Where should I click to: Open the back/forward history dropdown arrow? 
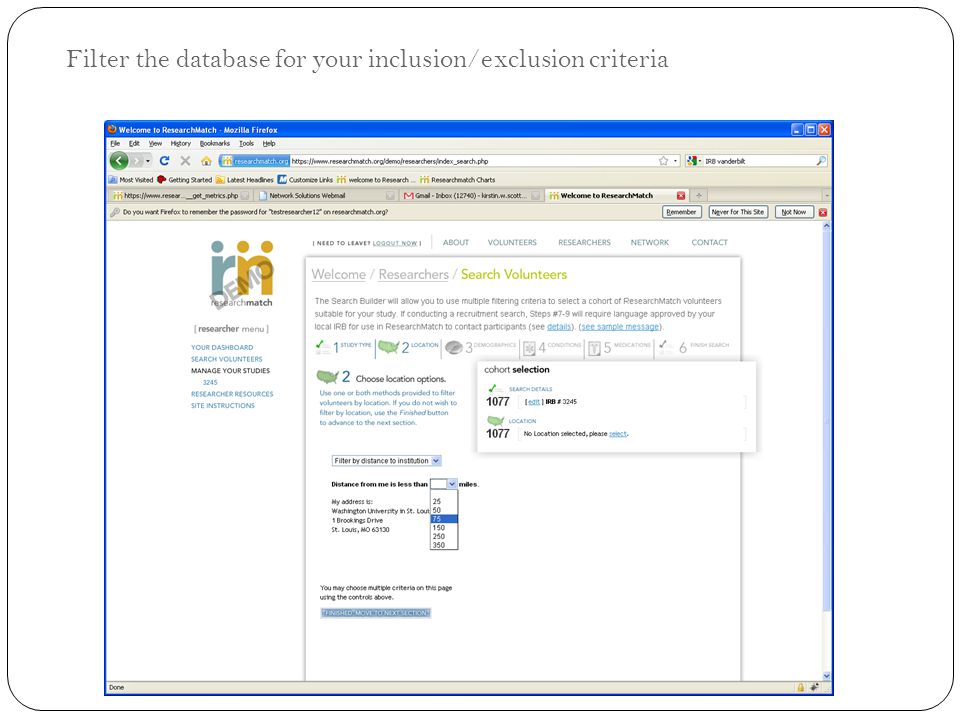[x=148, y=161]
